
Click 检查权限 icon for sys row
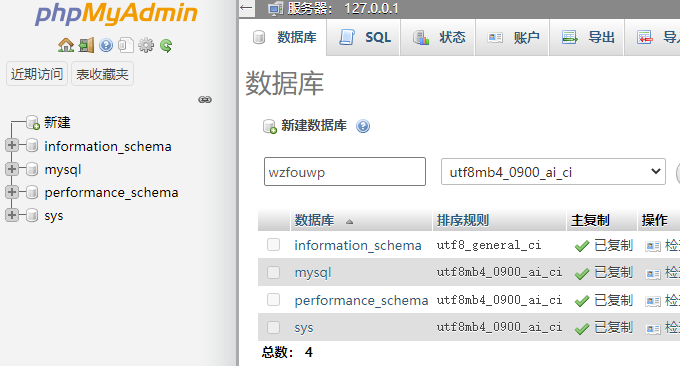coord(653,329)
